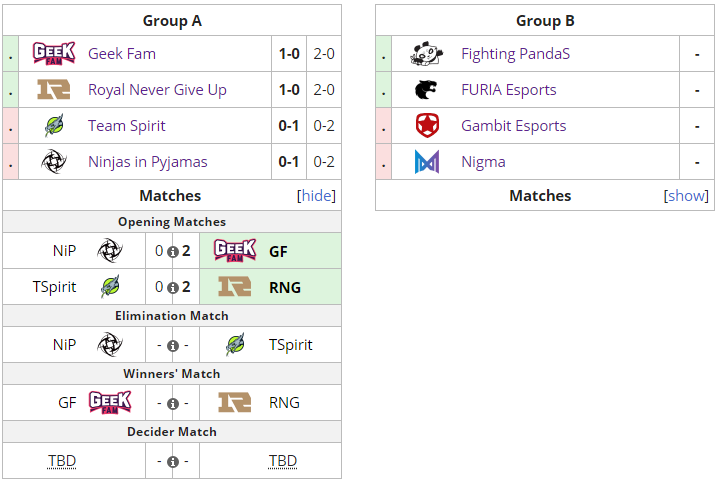Viewport: 722px width, 486px height.
Task: Open the Royal Never Give Up link
Action: (157, 90)
